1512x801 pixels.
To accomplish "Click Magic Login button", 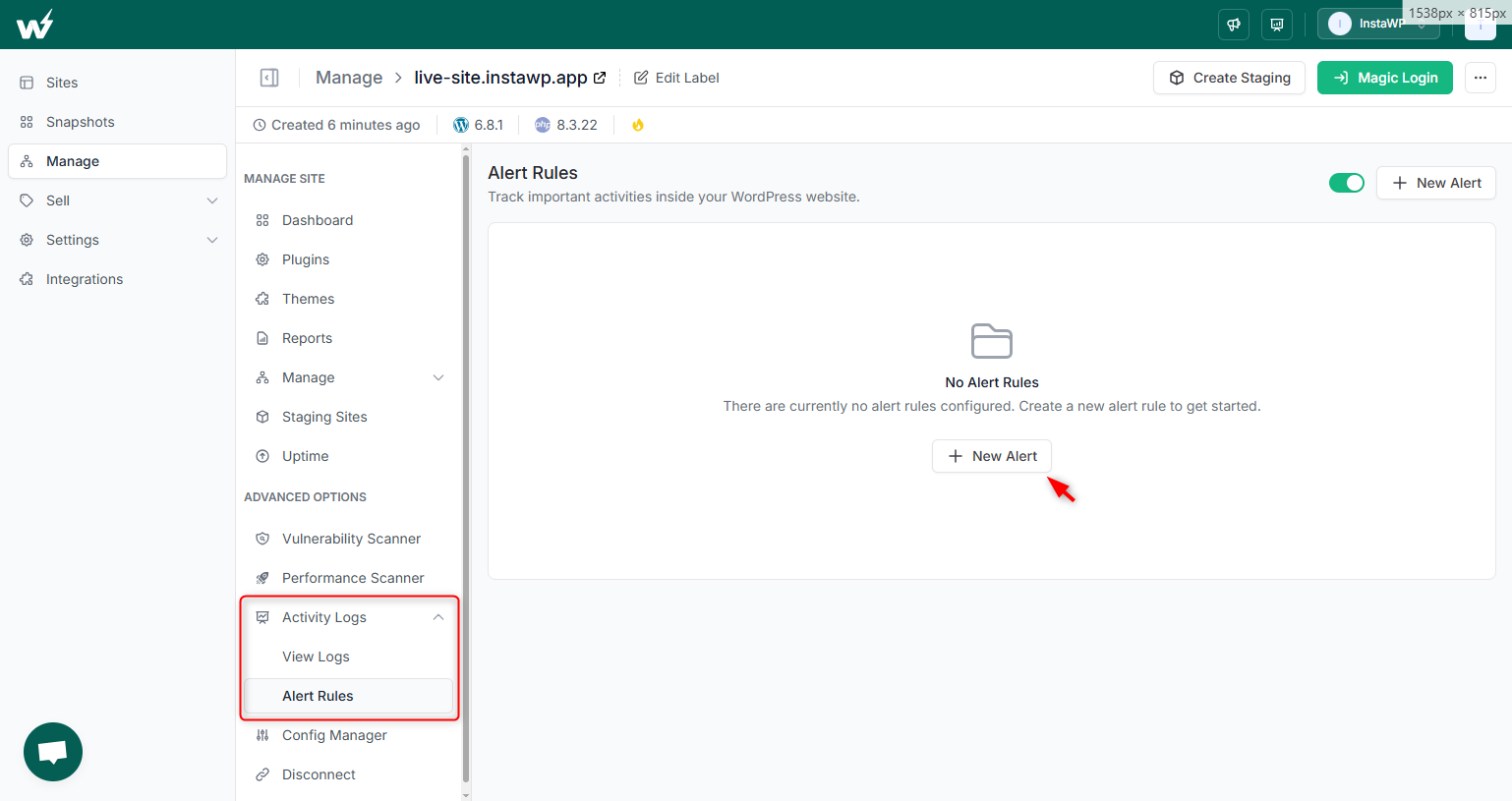I will pyautogui.click(x=1385, y=78).
